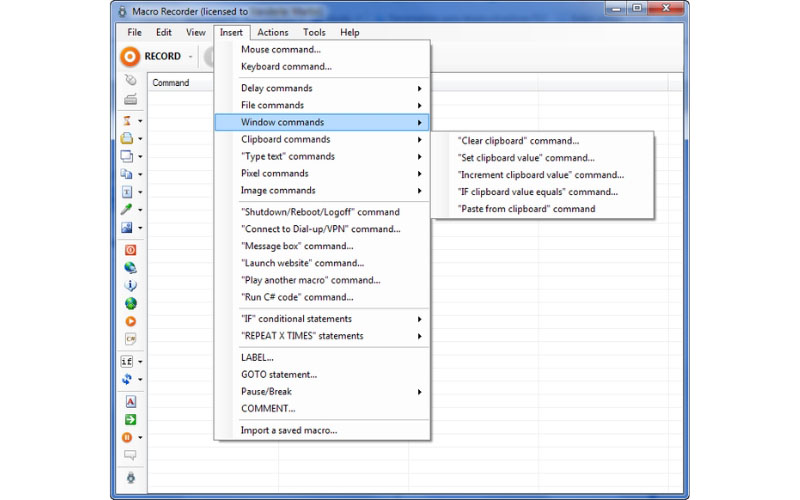The image size is (800, 500).
Task: Open dropdown arrow beside the Type text icon
Action: 140,192
